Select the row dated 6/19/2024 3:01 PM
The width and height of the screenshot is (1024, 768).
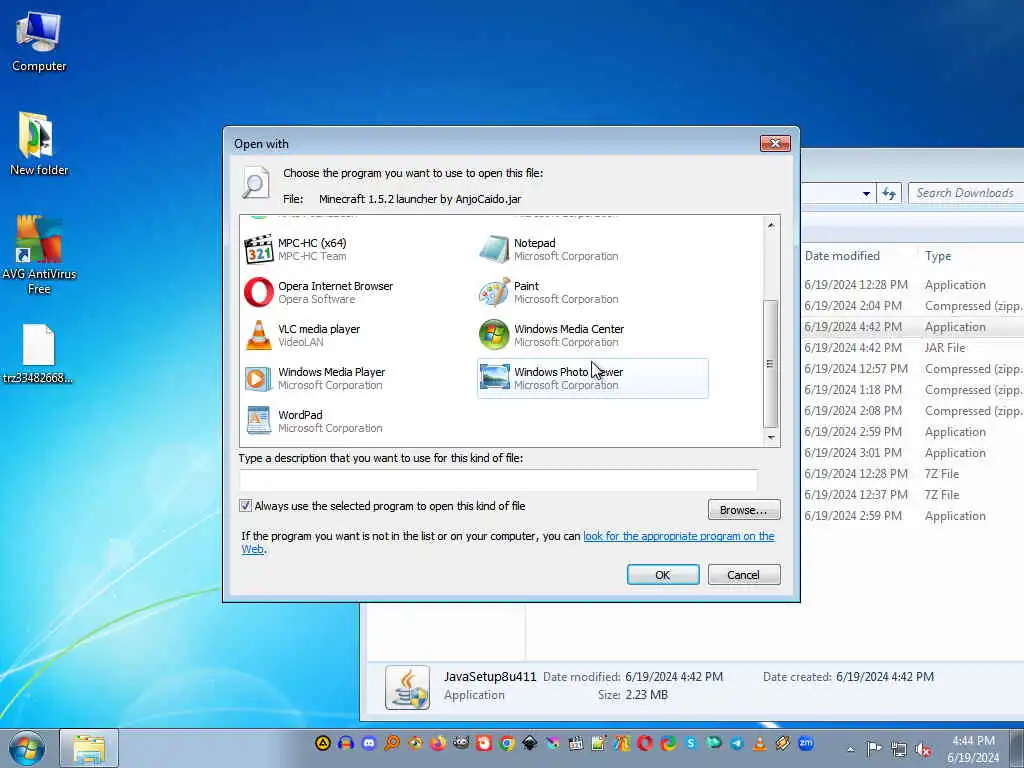913,453
